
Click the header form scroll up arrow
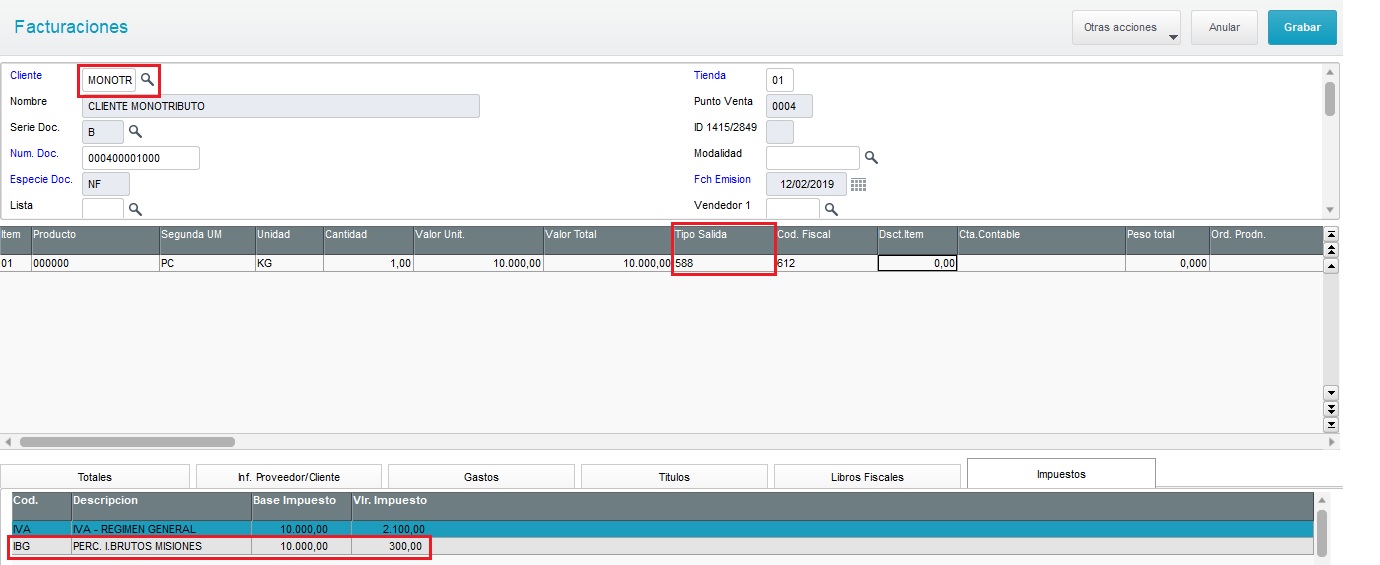pos(1329,73)
